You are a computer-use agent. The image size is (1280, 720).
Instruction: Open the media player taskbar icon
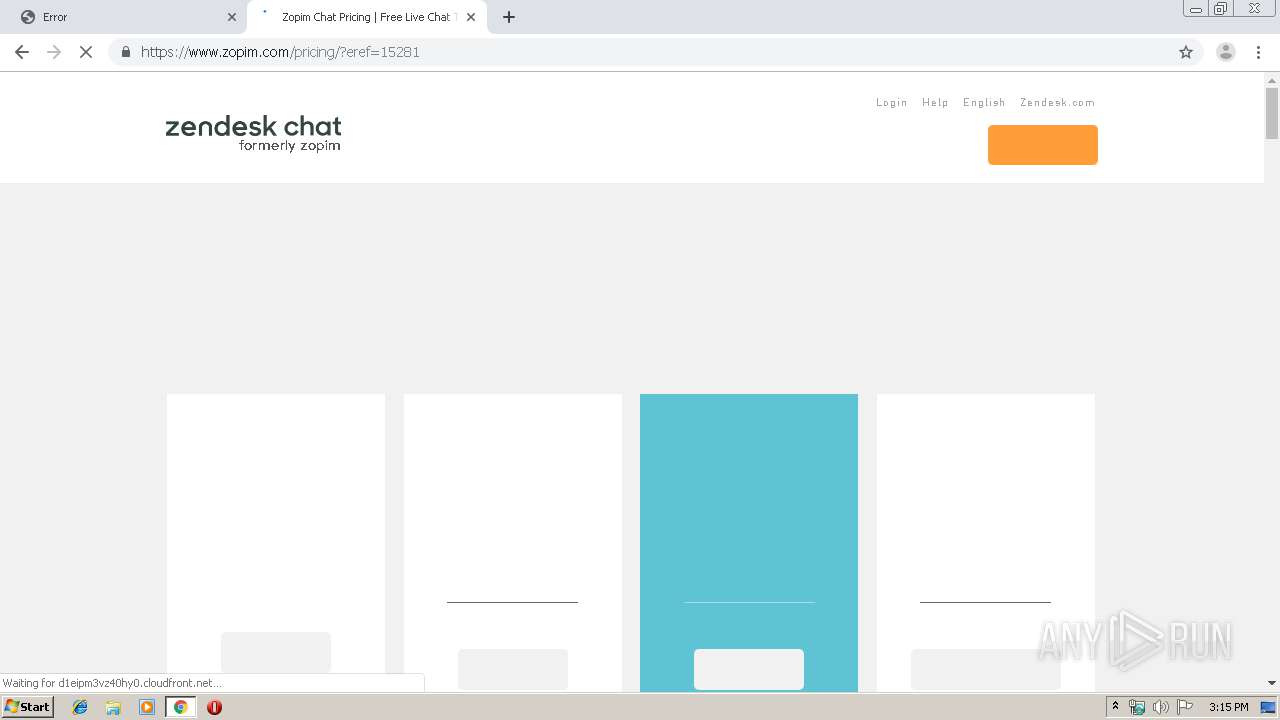(147, 707)
